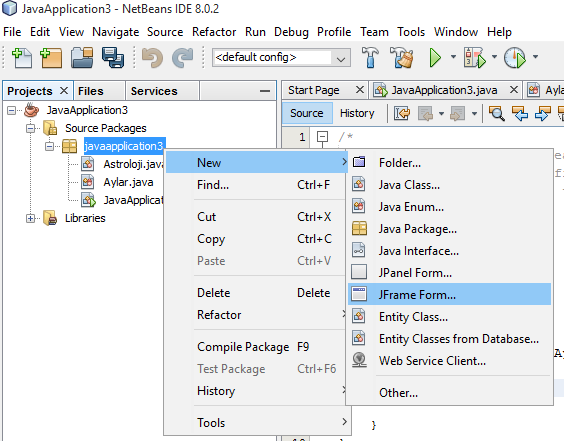The width and height of the screenshot is (564, 441).
Task: Click the Java Class icon in submenu
Action: pos(359,185)
